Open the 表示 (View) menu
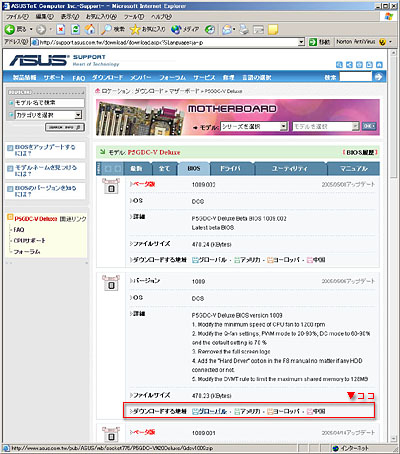 [70, 16]
